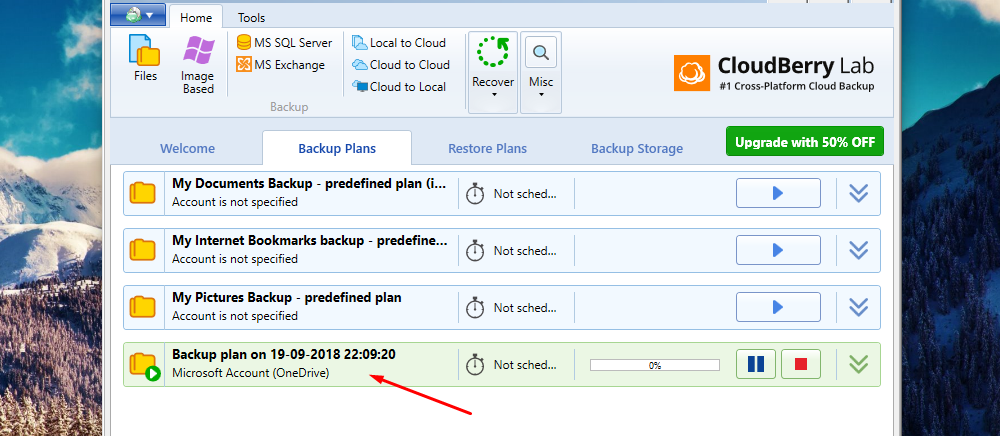
Task: Expand details of My Documents Backup plan
Action: 859,193
